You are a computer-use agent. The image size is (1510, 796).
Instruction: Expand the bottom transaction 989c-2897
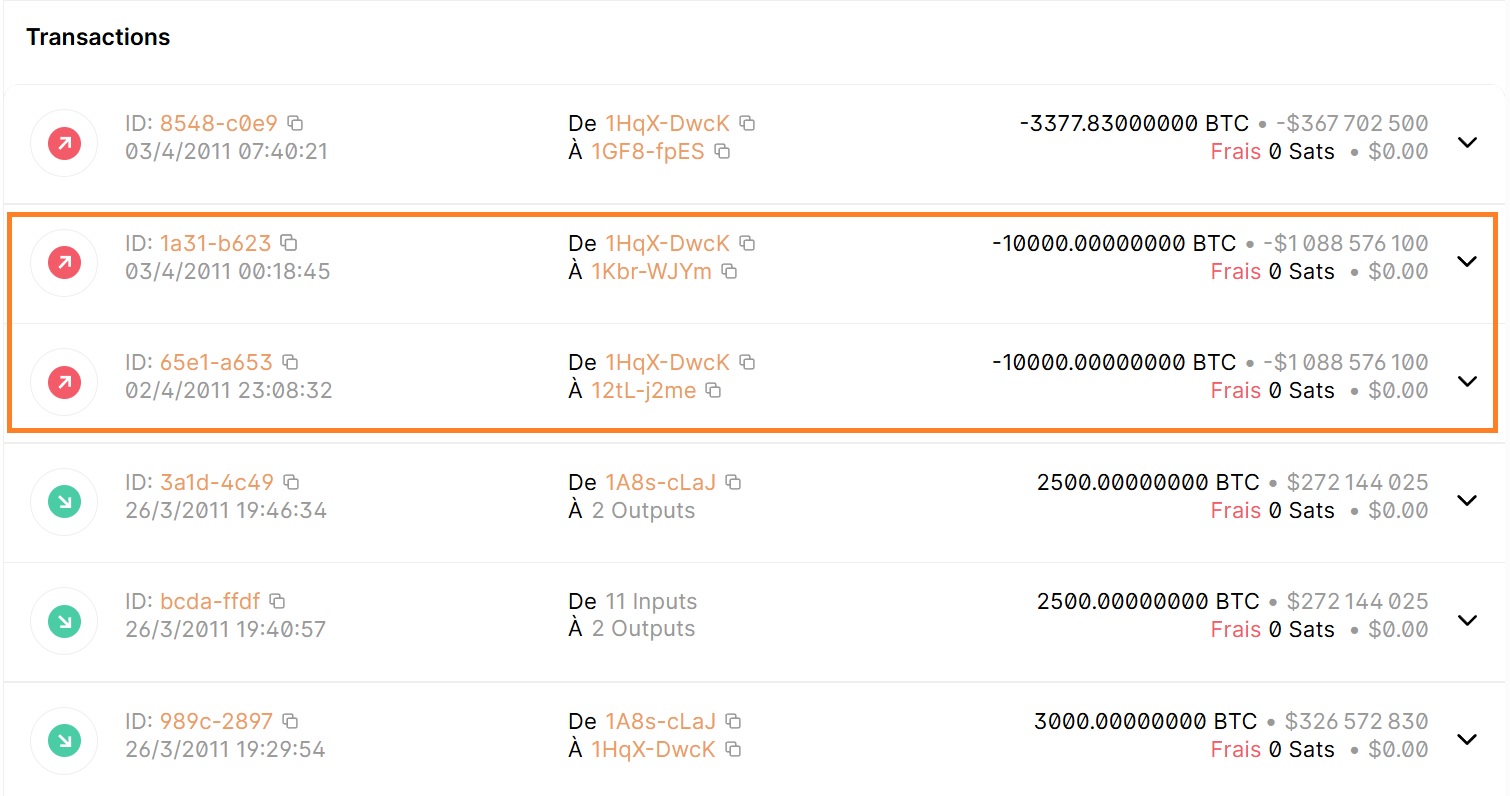[1467, 740]
